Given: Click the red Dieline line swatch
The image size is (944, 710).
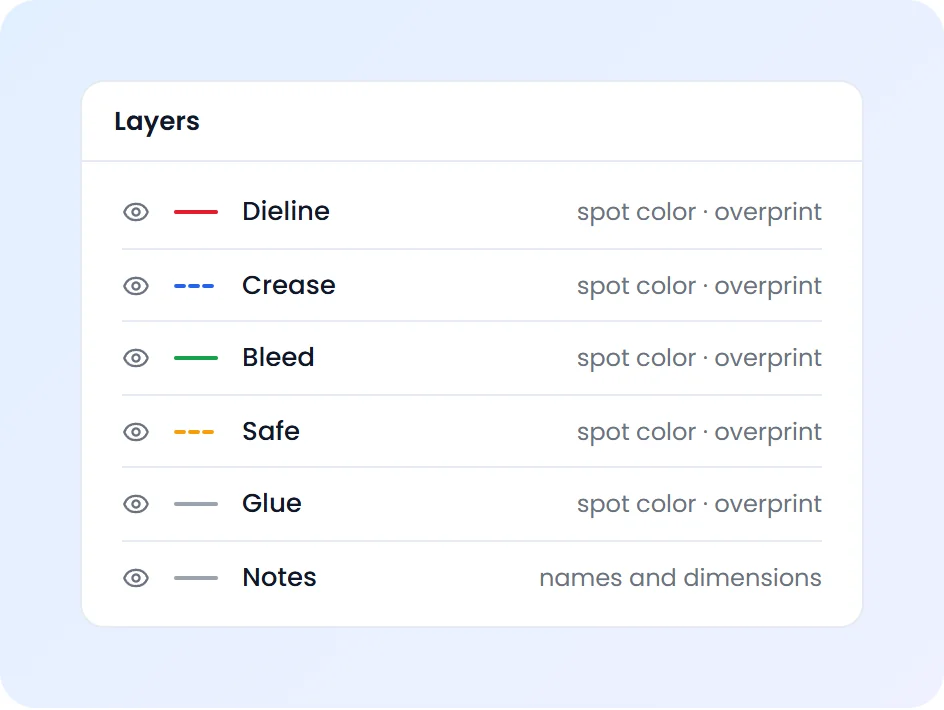Looking at the screenshot, I should coord(196,212).
